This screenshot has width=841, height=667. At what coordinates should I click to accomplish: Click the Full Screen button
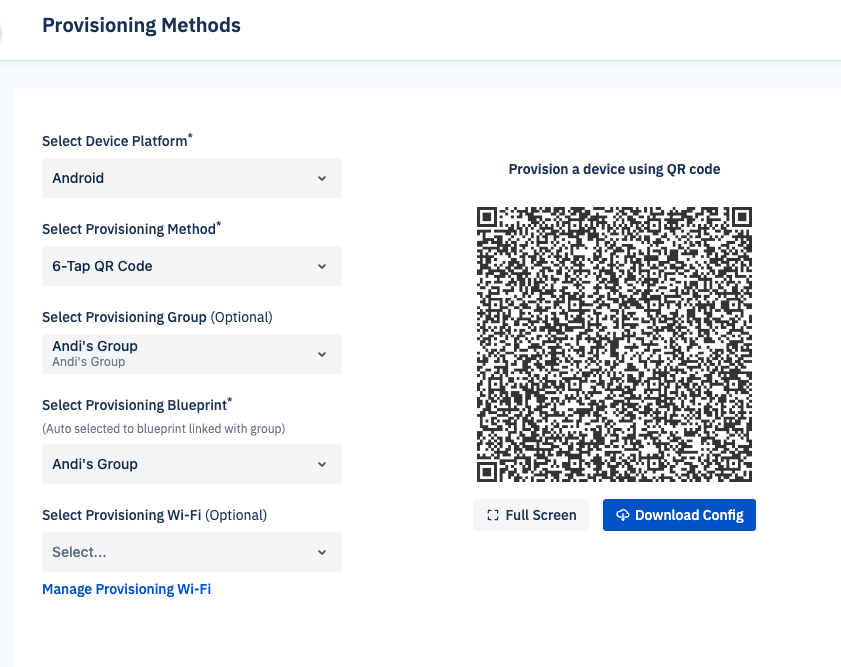[530, 515]
